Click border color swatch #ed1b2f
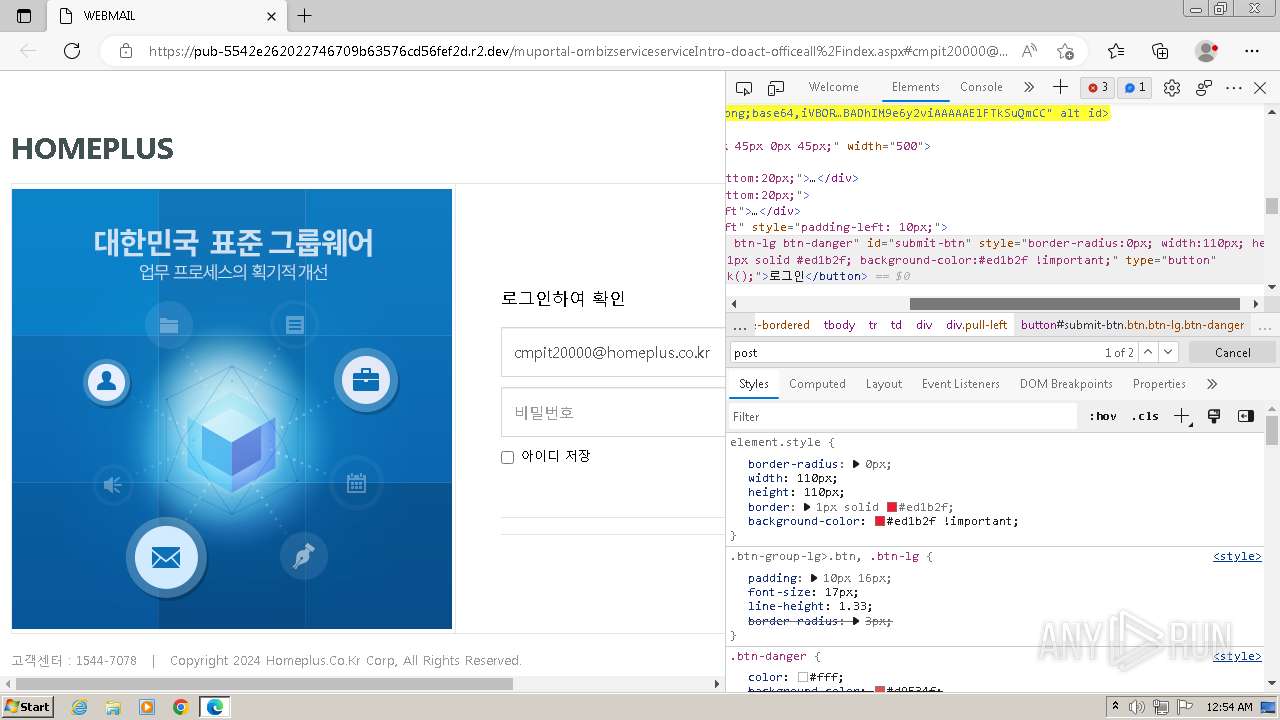 pos(892,507)
